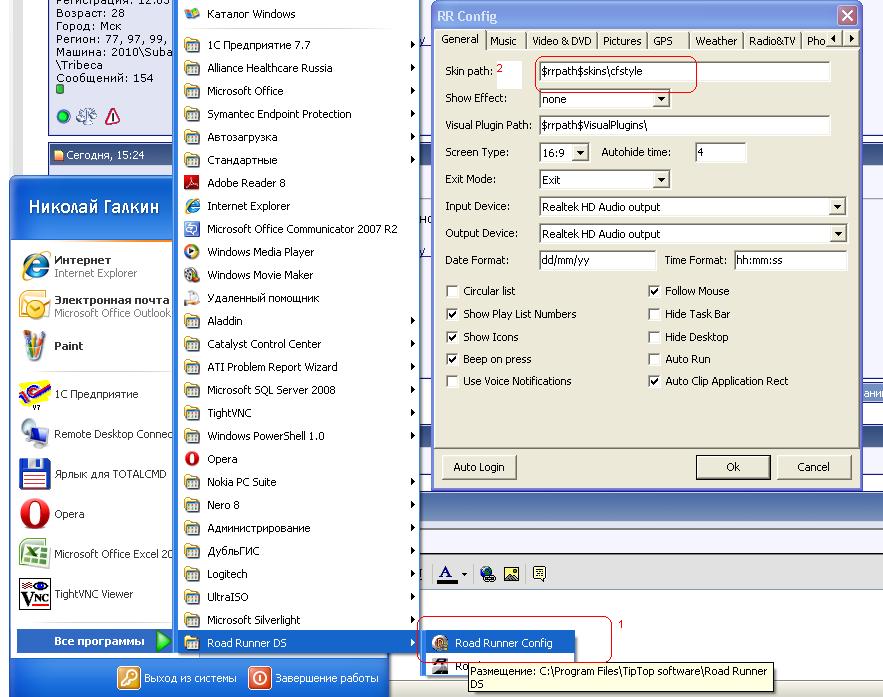
Task: Click the font color A swatch
Action: [x=446, y=574]
